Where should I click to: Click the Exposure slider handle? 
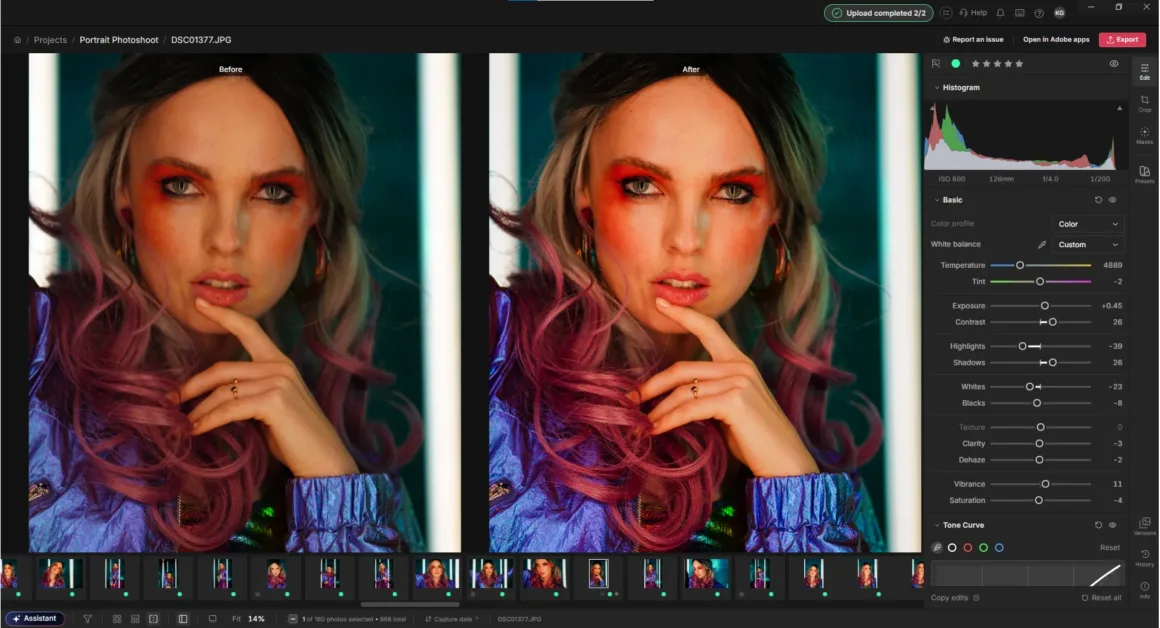pos(1045,305)
